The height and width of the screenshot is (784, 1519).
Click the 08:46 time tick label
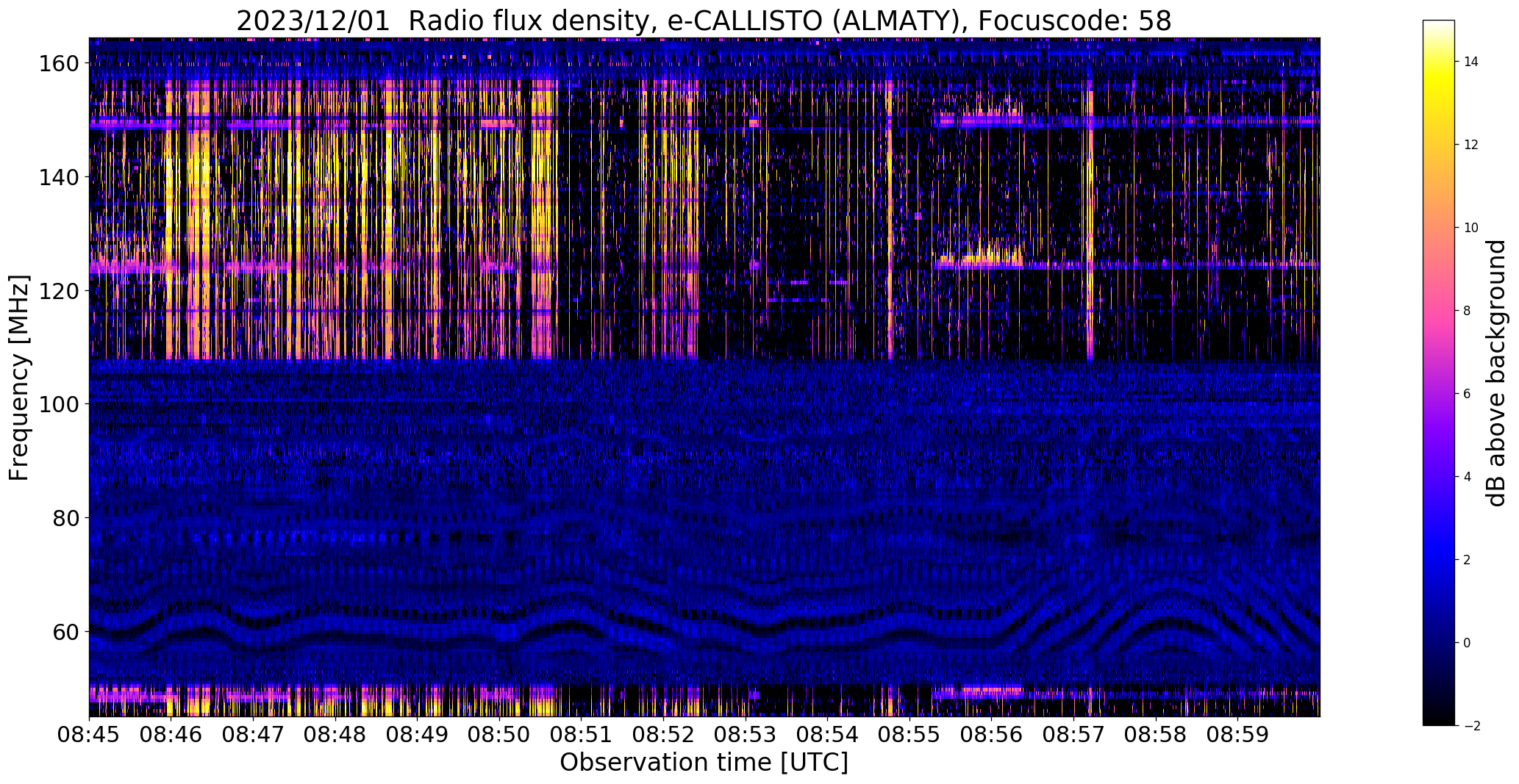tap(171, 734)
